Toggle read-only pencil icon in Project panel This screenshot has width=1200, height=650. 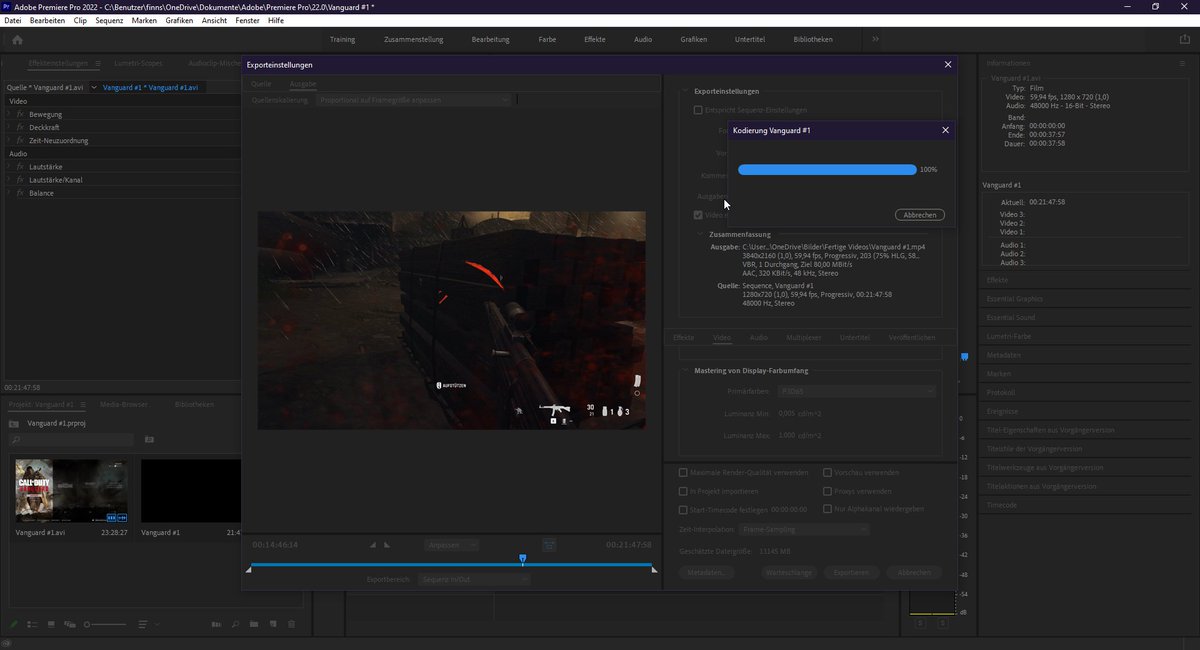(14, 624)
